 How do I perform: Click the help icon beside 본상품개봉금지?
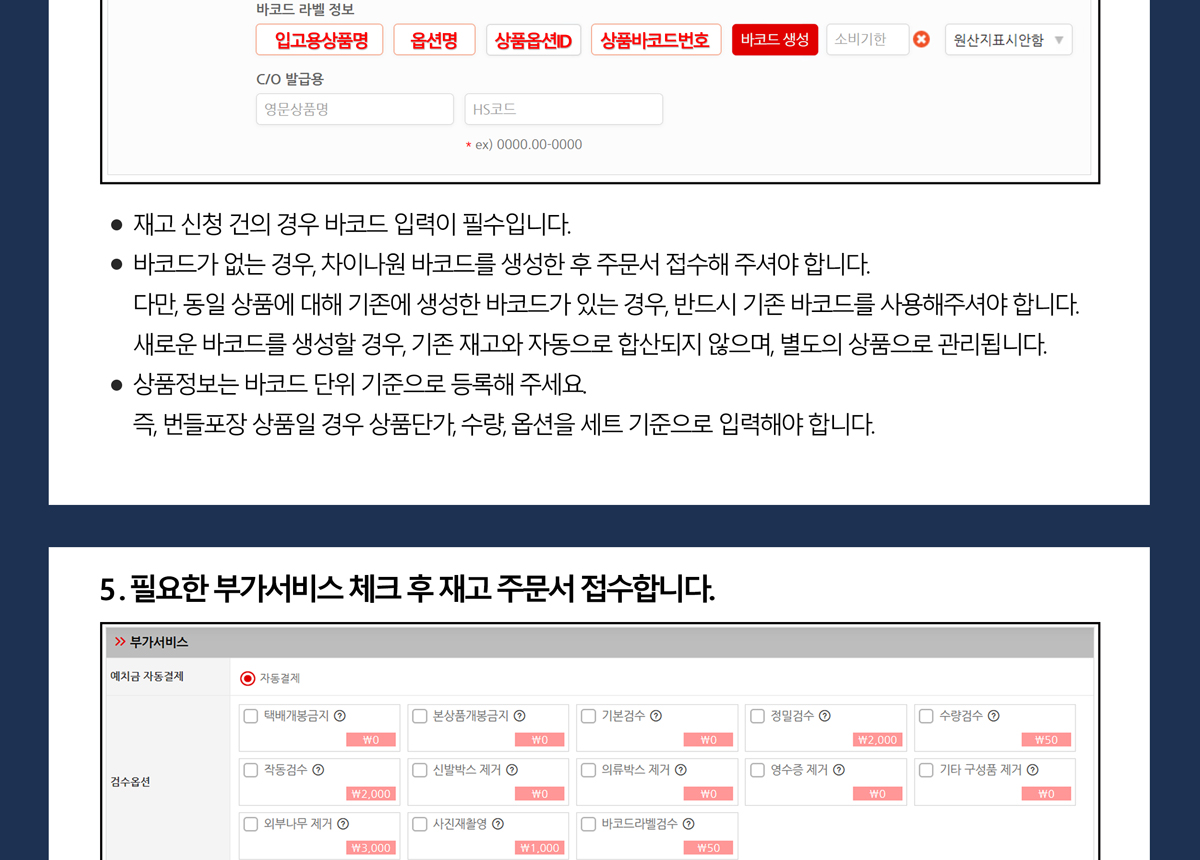520,716
